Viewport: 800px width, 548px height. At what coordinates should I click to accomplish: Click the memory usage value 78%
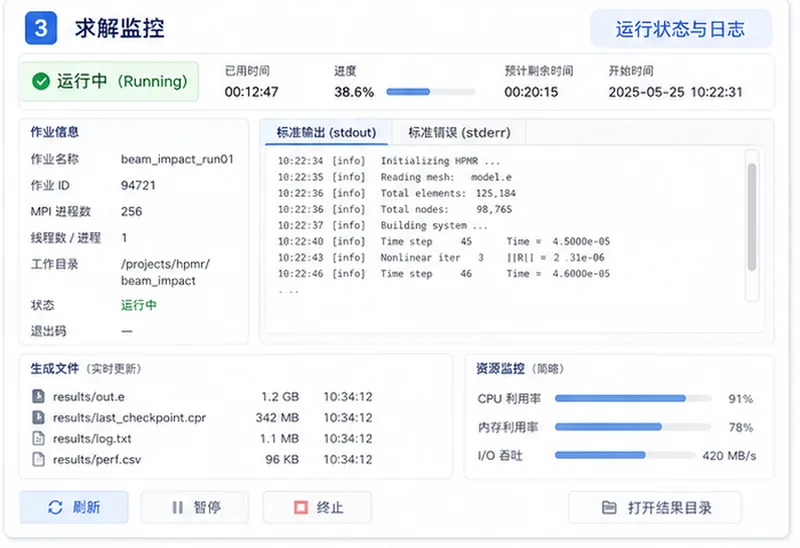[x=741, y=428]
